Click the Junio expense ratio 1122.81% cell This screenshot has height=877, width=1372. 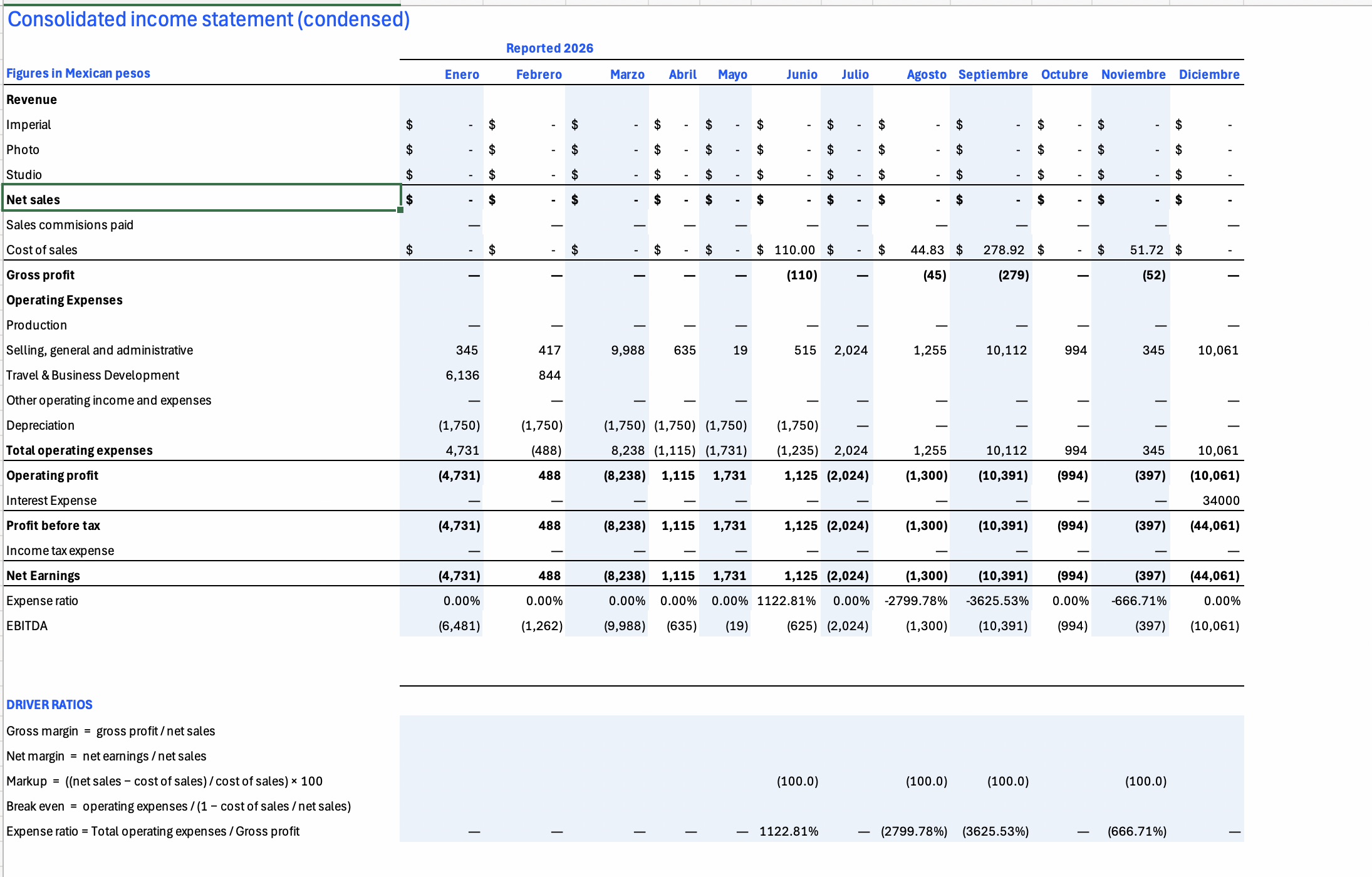[786, 601]
